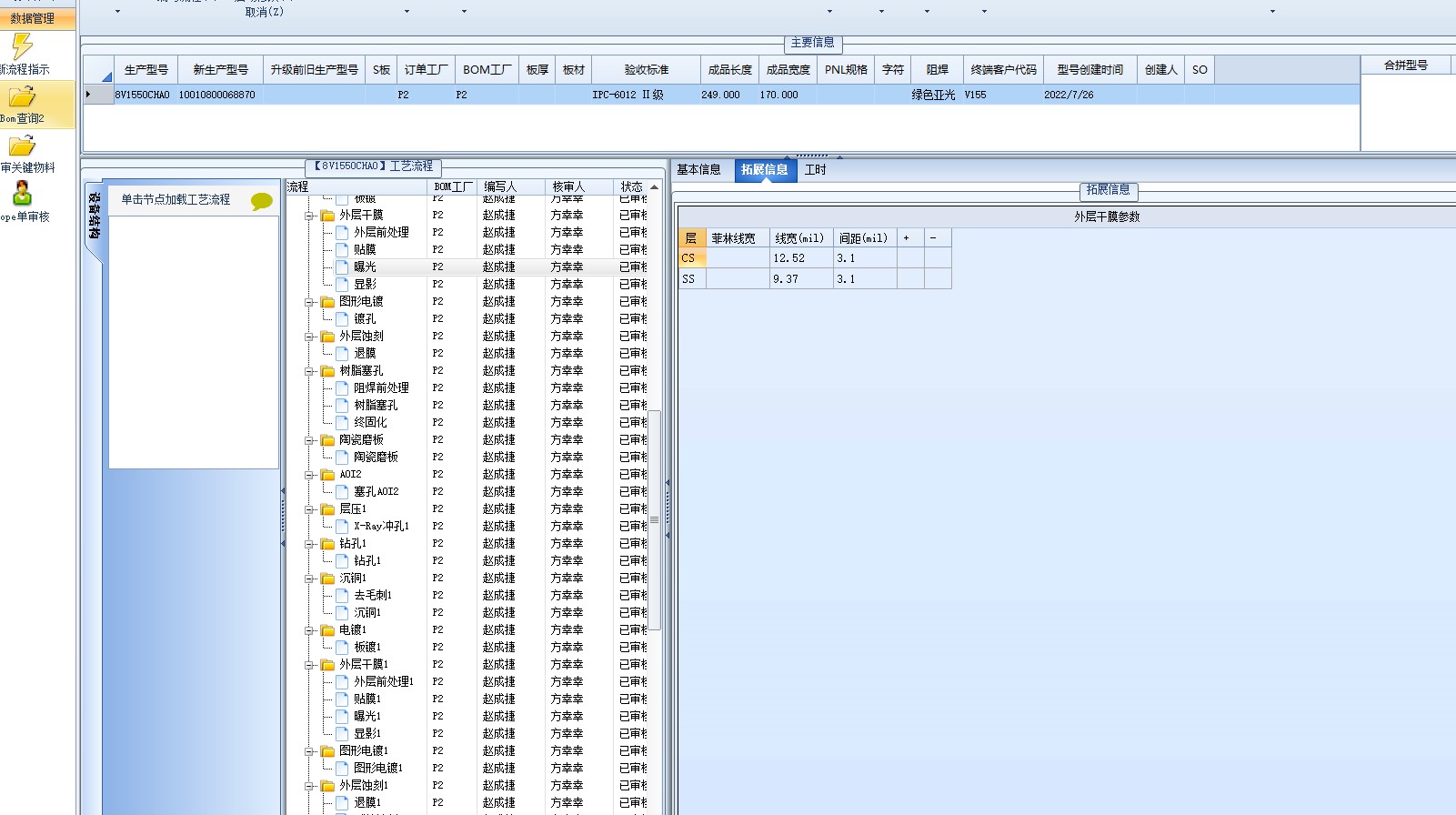1456x815 pixels.
Task: Collapse the 树脂塞孔 tree node
Action: [x=309, y=371]
